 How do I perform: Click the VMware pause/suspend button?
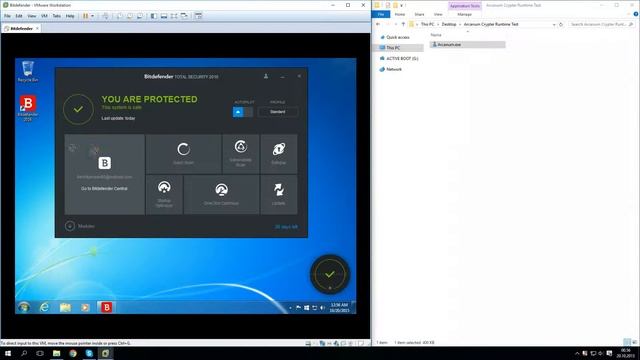[86, 16]
